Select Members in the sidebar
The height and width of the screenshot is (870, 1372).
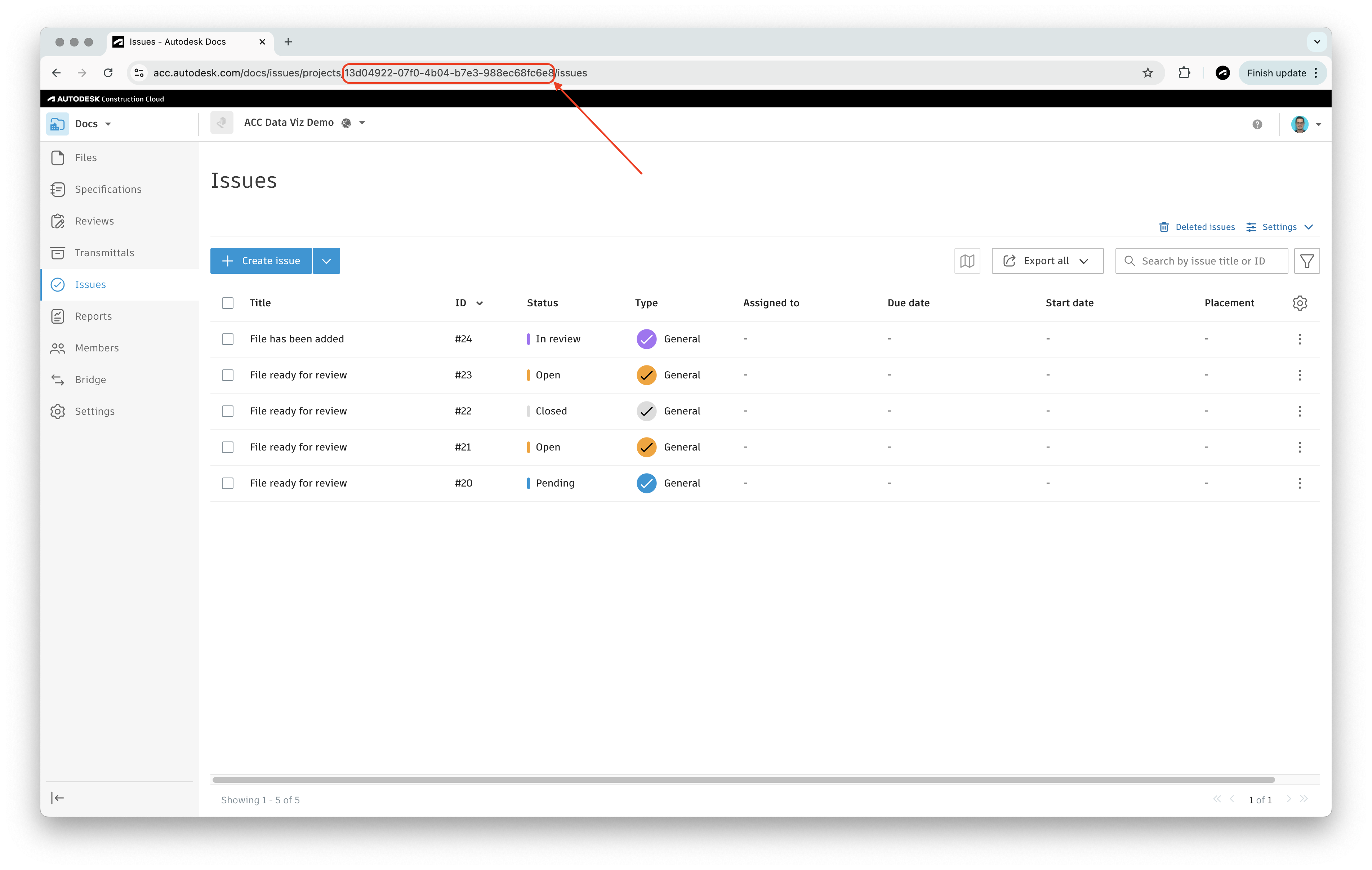[97, 348]
